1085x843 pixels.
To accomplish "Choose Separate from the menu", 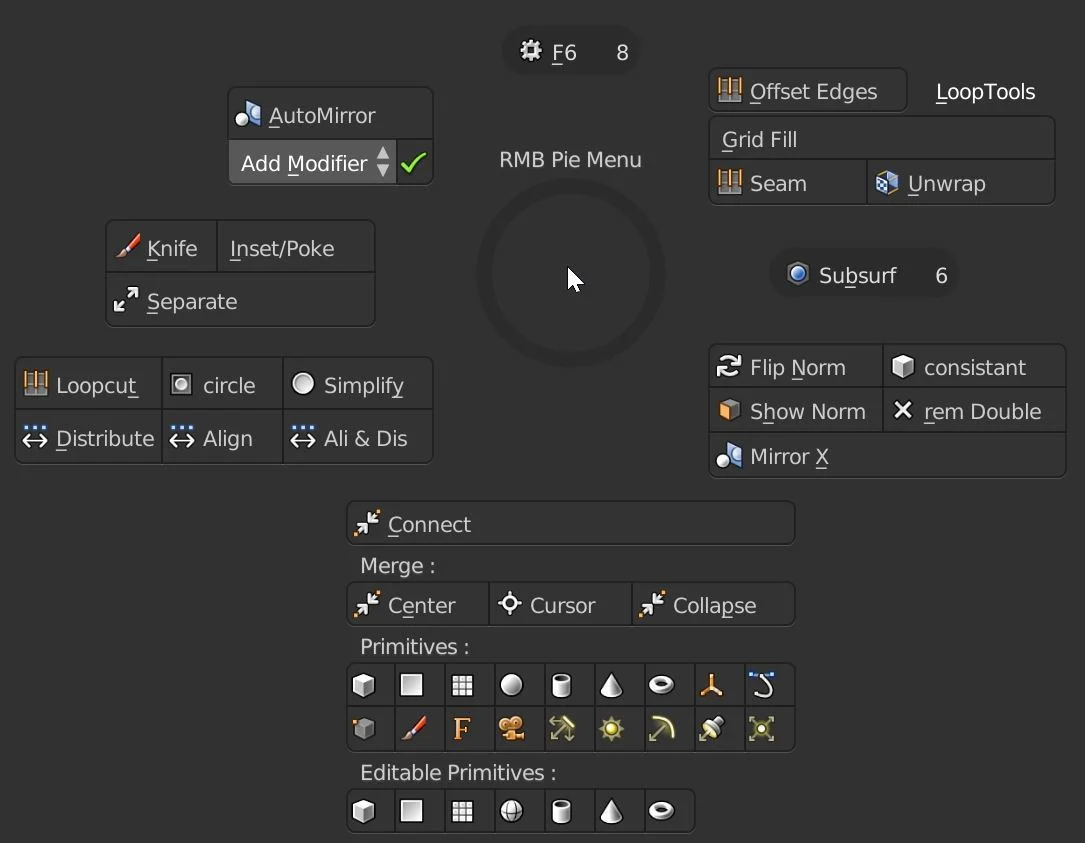I will click(x=190, y=301).
